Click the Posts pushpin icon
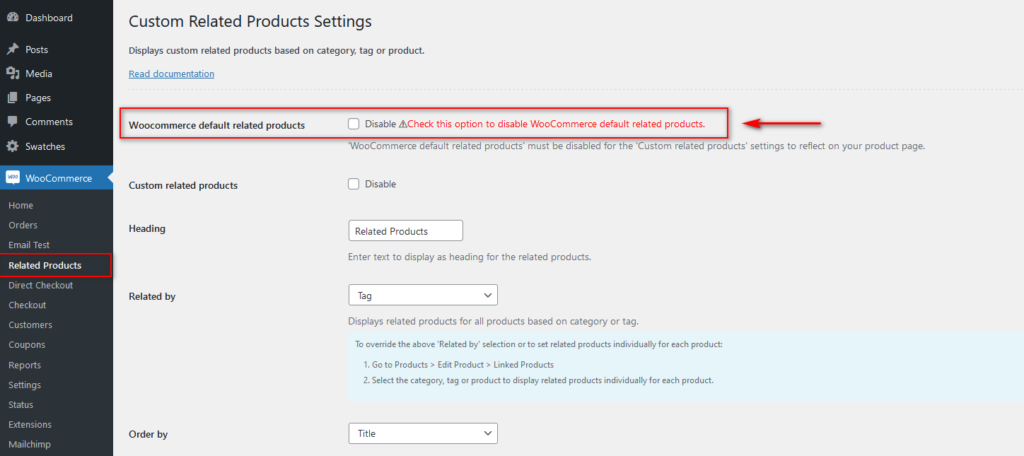1024x456 pixels. (12, 50)
